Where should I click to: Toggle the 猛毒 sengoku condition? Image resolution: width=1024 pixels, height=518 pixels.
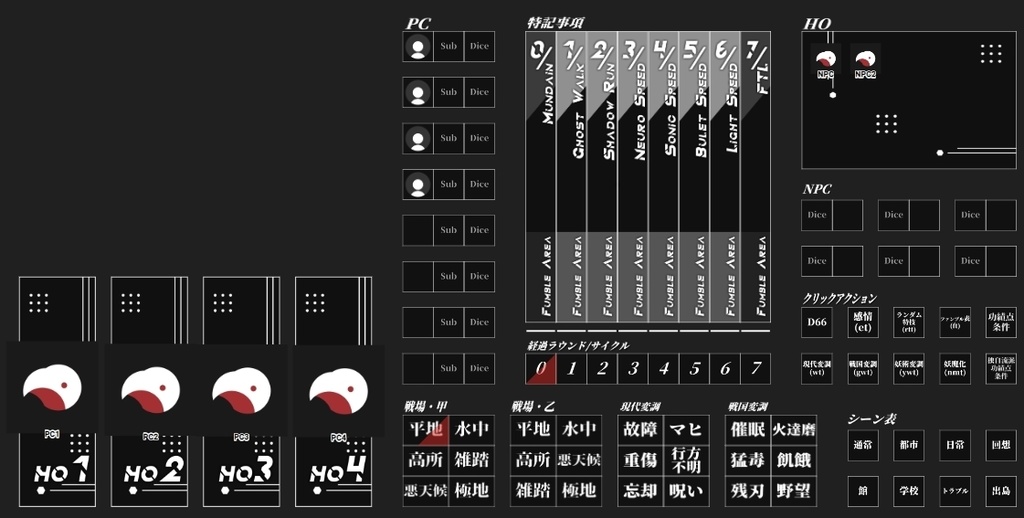[748, 461]
